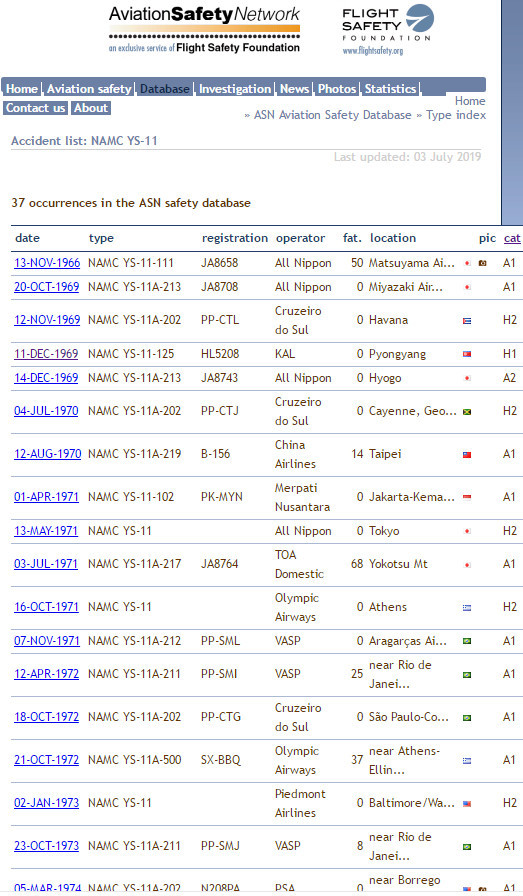Open the 13-NOV-1966 accident record

(47, 263)
